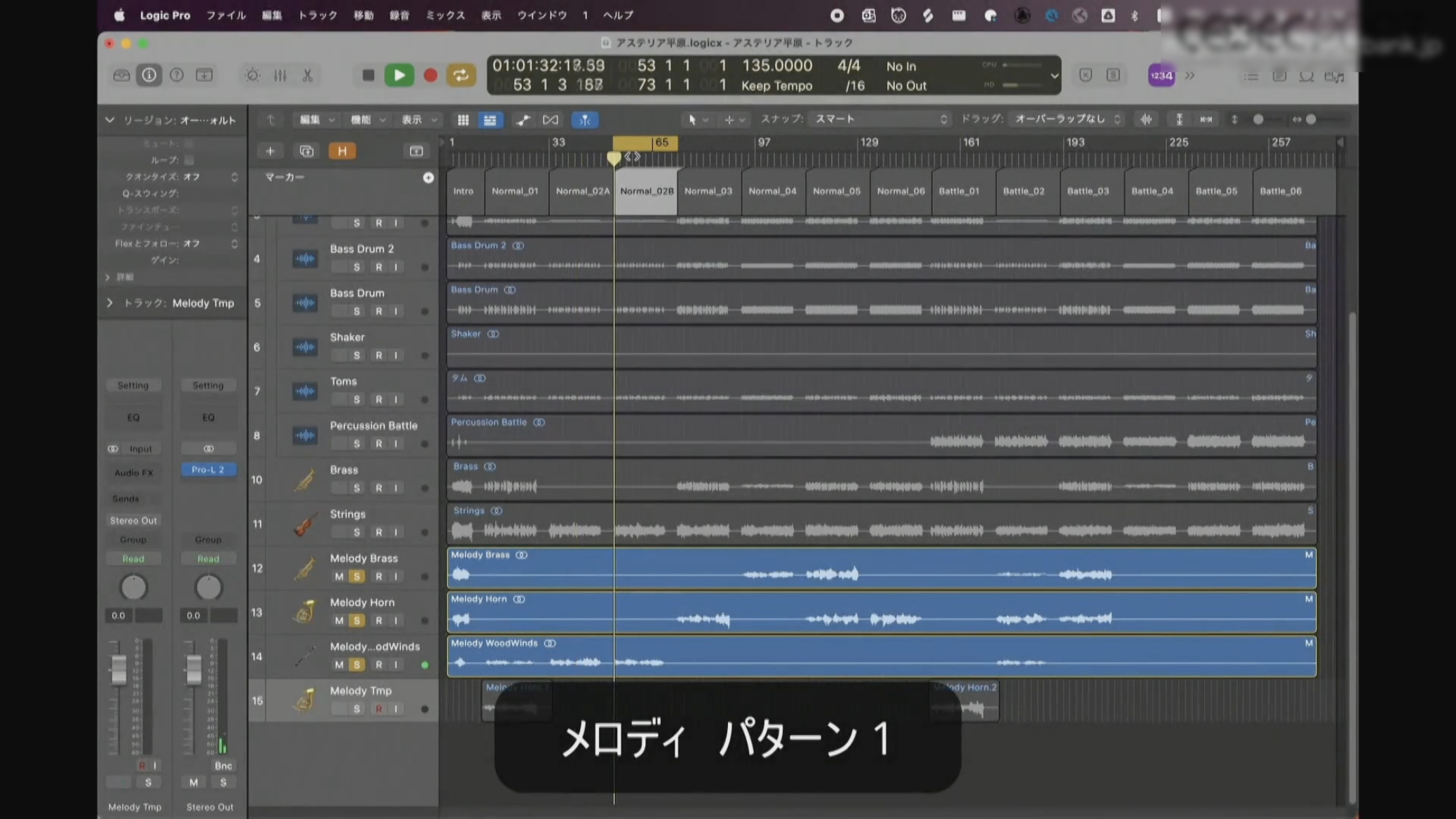
Task: Switch to grid view icon
Action: coord(463,120)
